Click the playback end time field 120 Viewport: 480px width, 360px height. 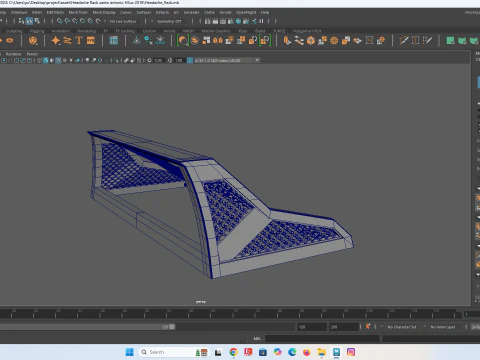[311, 327]
